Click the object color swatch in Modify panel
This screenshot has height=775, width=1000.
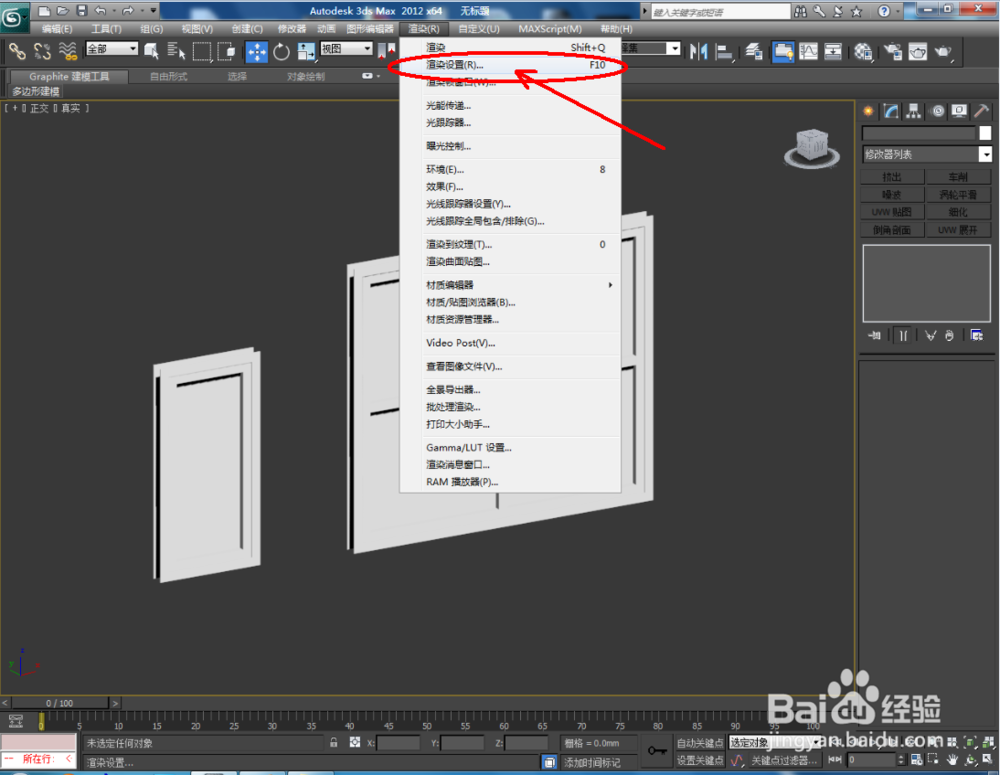[x=985, y=133]
